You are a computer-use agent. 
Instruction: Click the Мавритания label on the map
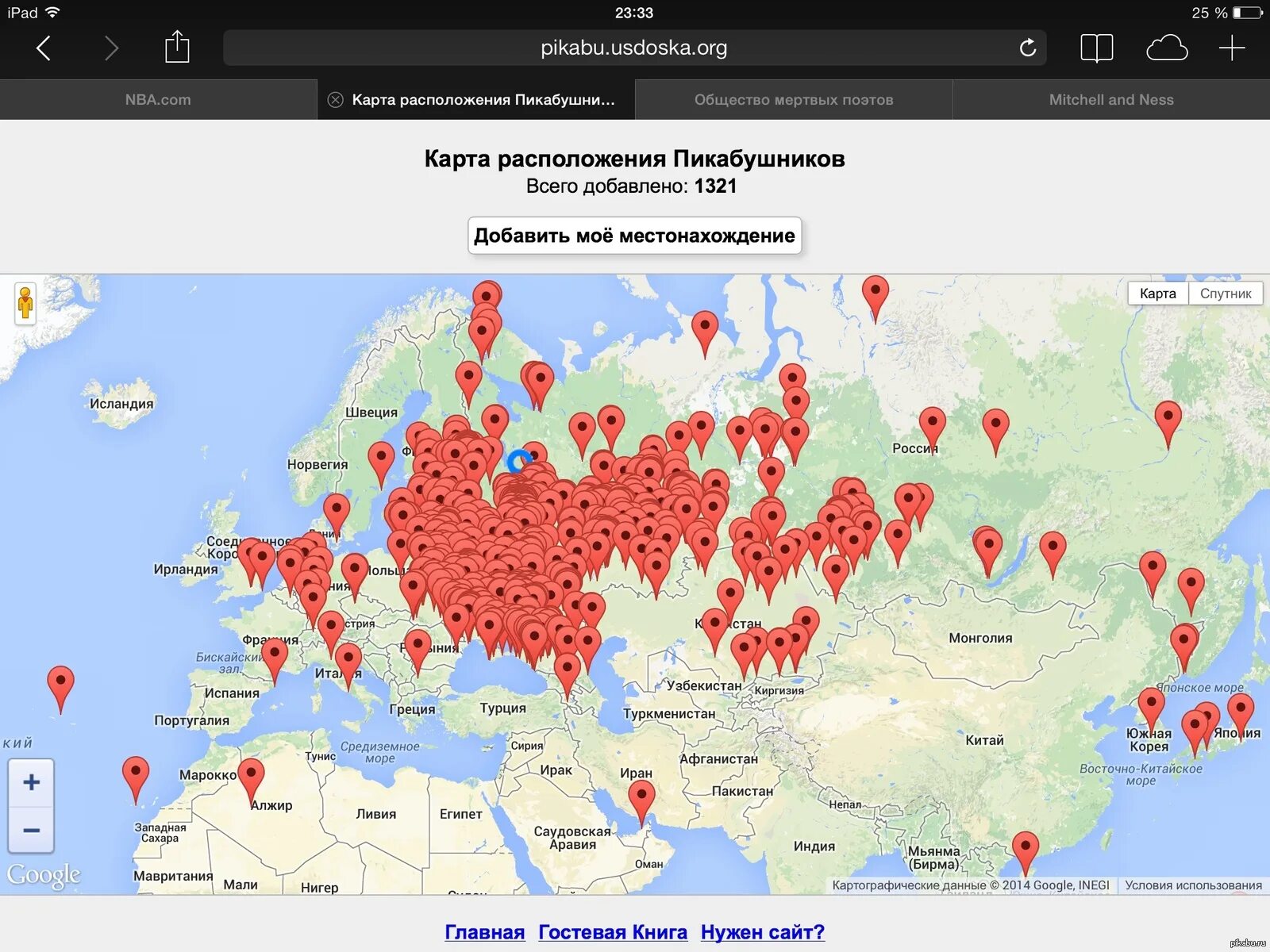pyautogui.click(x=173, y=876)
